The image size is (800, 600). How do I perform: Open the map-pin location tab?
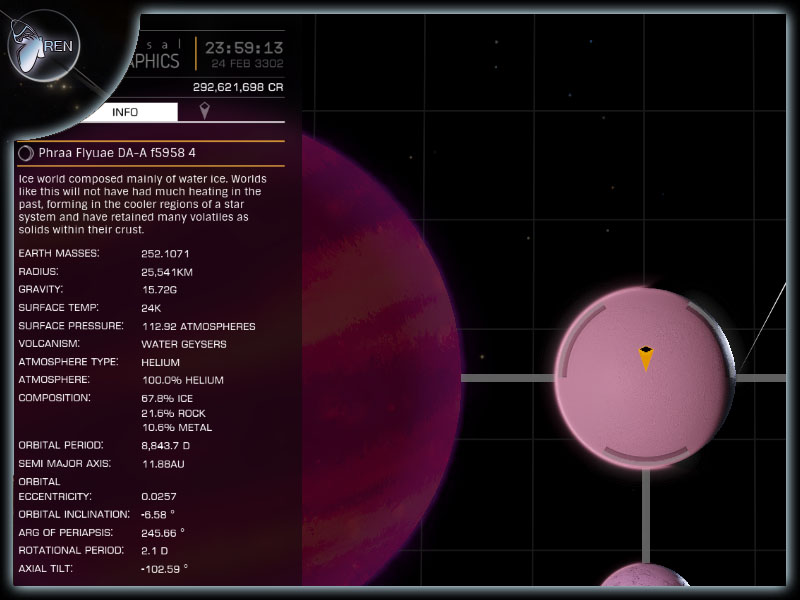point(204,111)
